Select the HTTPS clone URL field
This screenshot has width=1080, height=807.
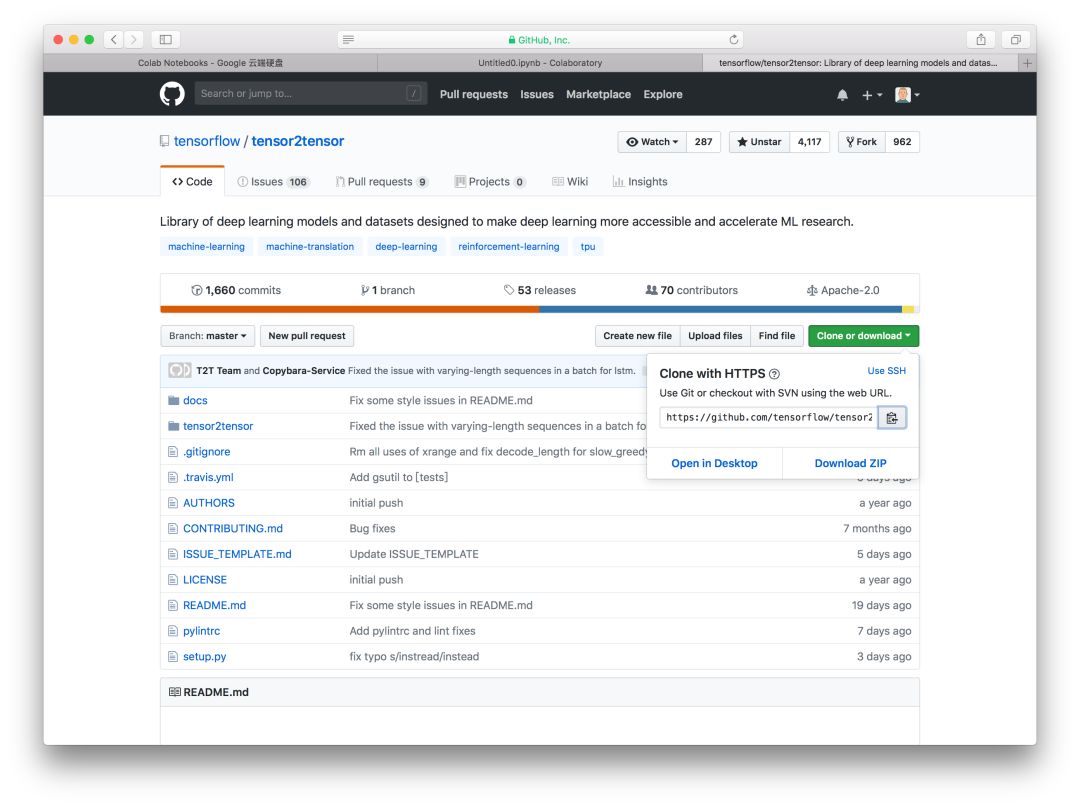769,418
